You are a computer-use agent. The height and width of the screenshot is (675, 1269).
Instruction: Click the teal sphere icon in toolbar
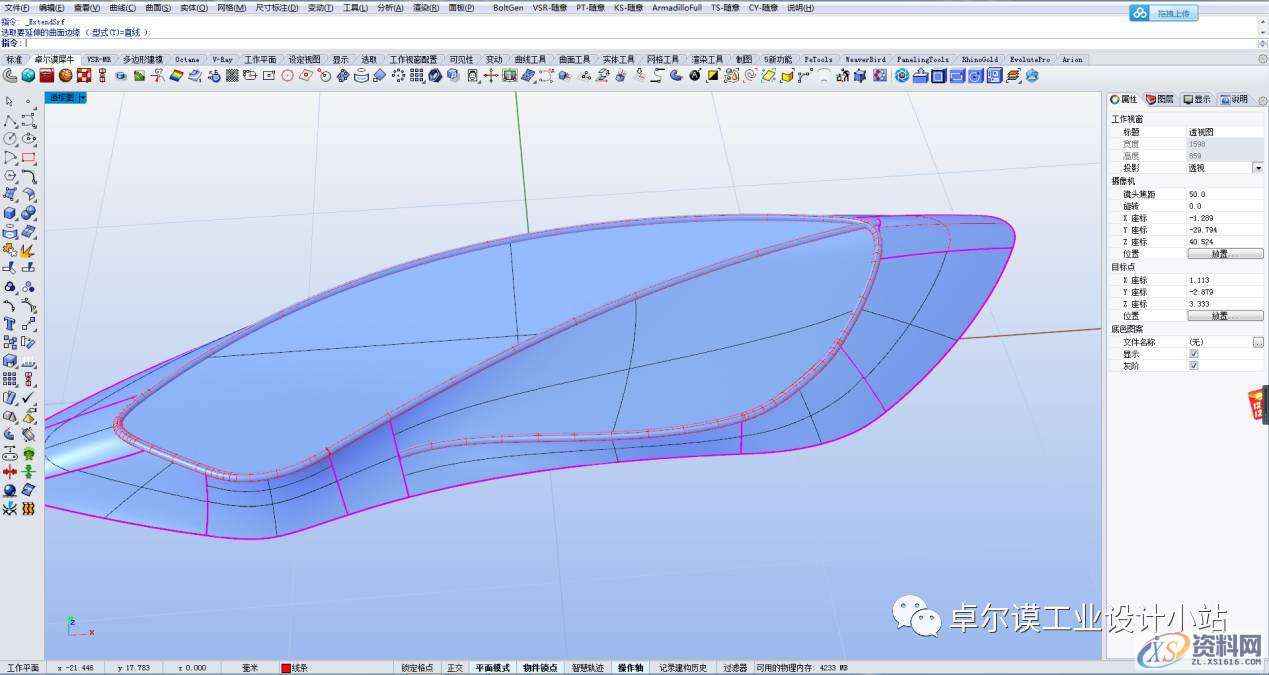tap(28, 75)
